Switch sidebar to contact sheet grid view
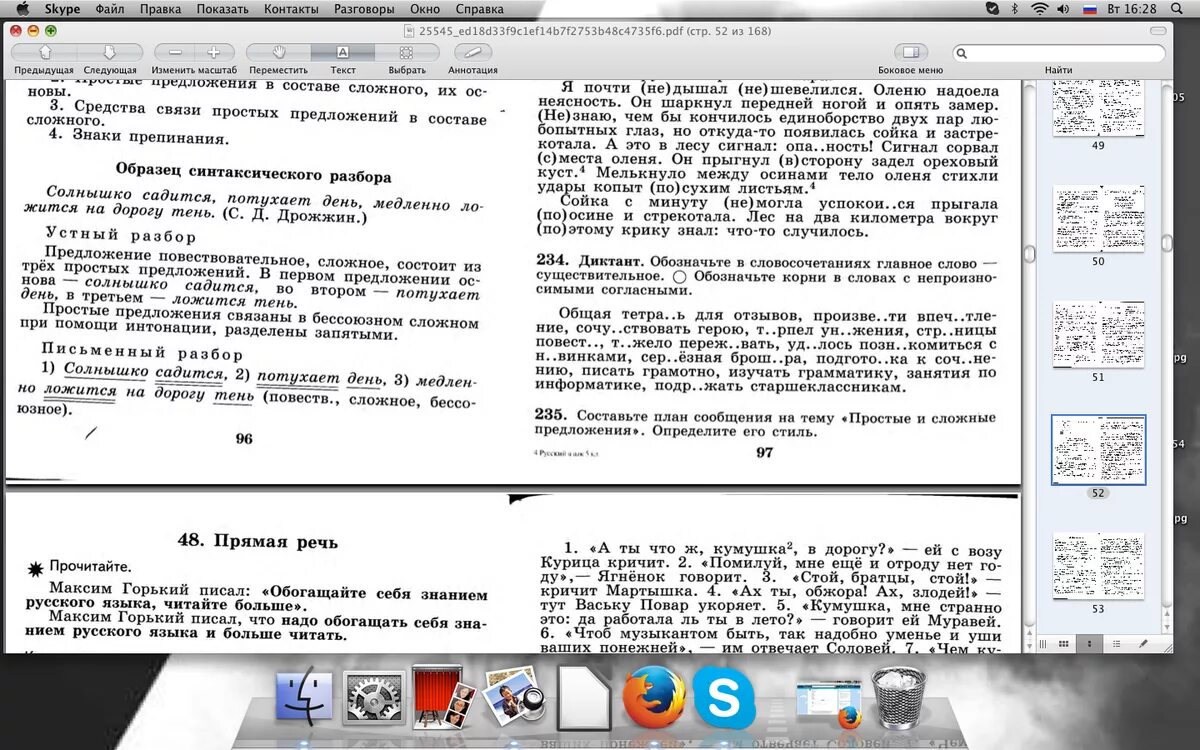Image resolution: width=1200 pixels, height=750 pixels. (x=1063, y=643)
